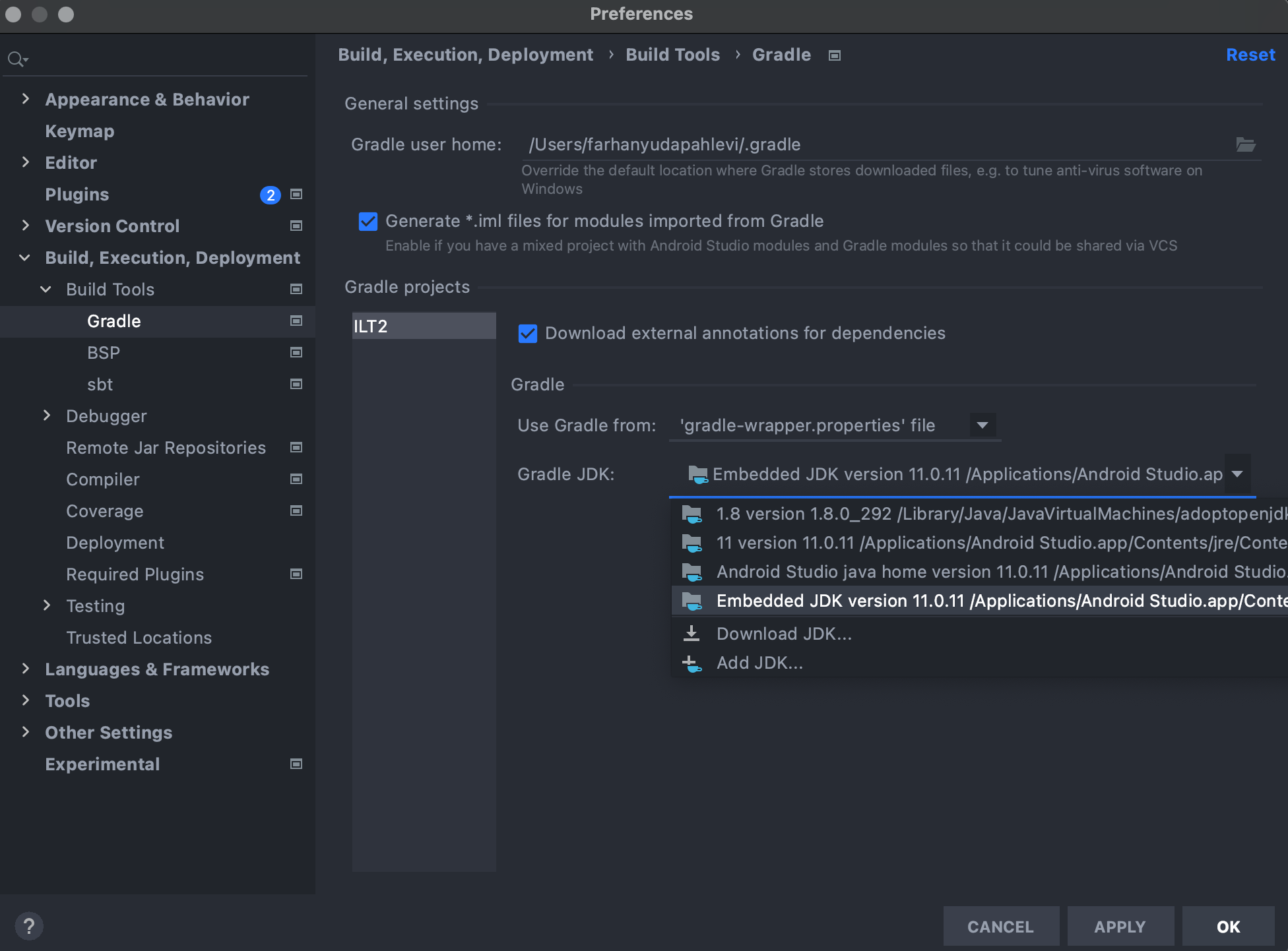This screenshot has height=951, width=1288.
Task: Click the Download JDK arrow icon
Action: tap(692, 634)
